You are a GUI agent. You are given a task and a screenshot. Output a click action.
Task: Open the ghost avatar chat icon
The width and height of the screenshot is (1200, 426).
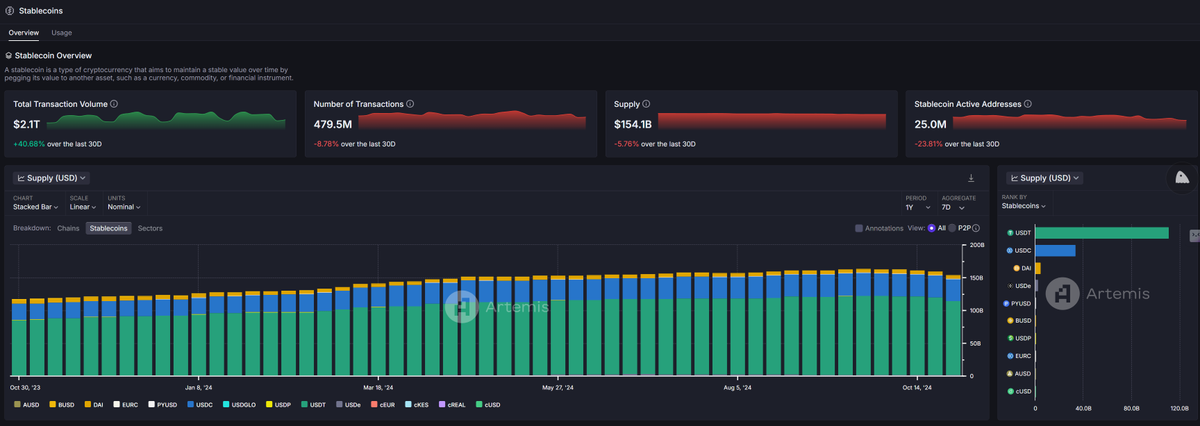1182,177
